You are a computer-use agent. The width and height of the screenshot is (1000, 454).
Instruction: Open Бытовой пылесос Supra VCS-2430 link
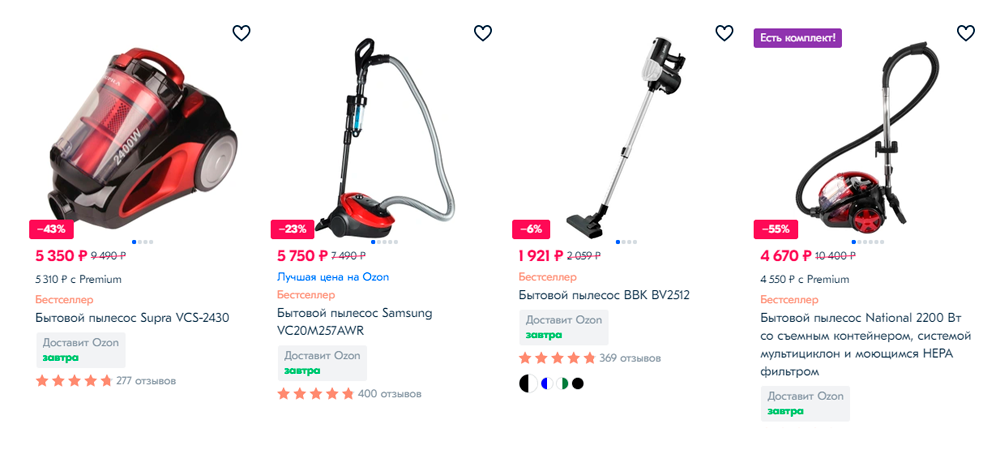(132, 318)
